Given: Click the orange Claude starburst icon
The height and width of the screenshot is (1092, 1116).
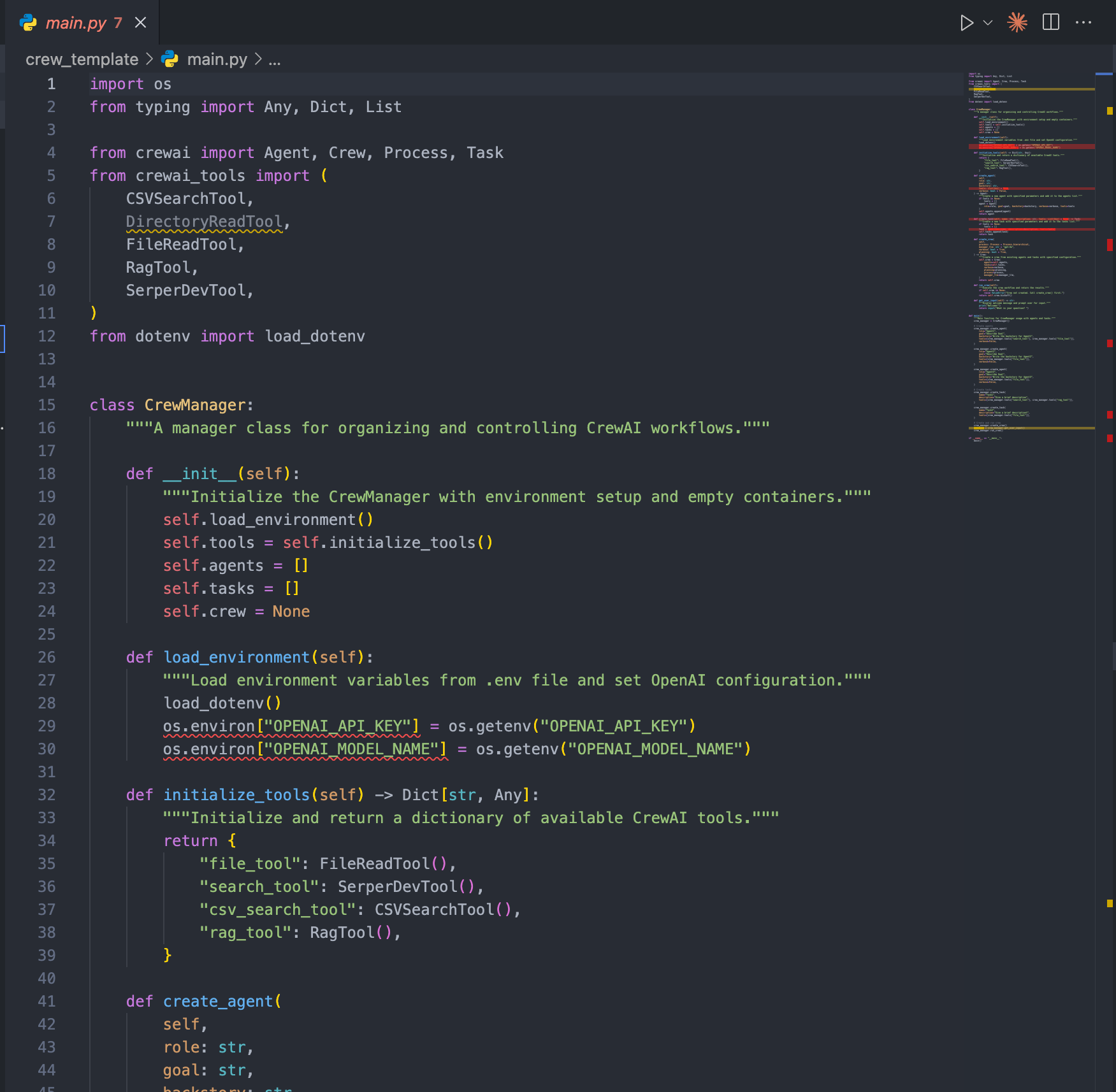Looking at the screenshot, I should click(x=1017, y=23).
